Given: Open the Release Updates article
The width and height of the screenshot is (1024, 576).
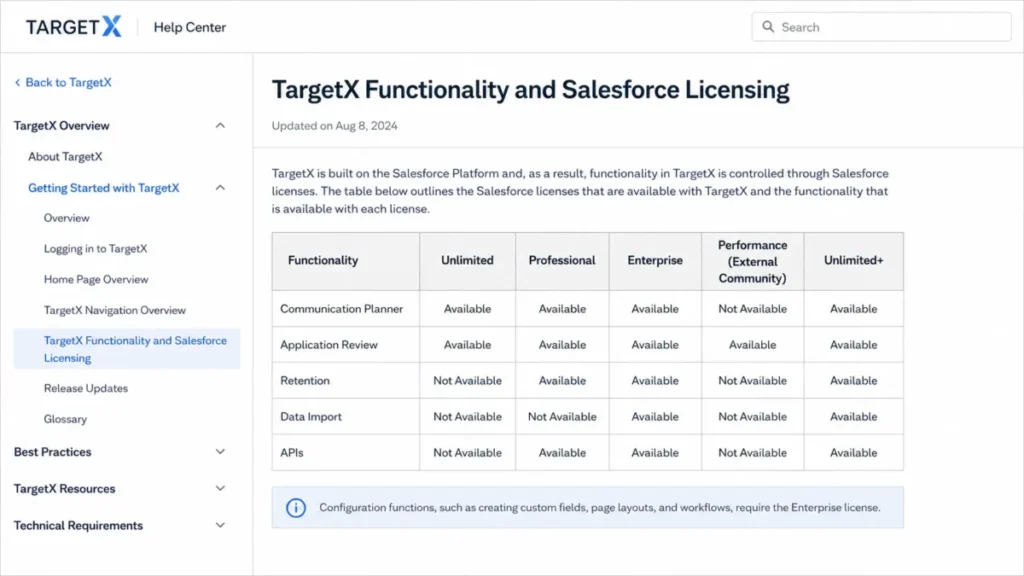Looking at the screenshot, I should 86,388.
